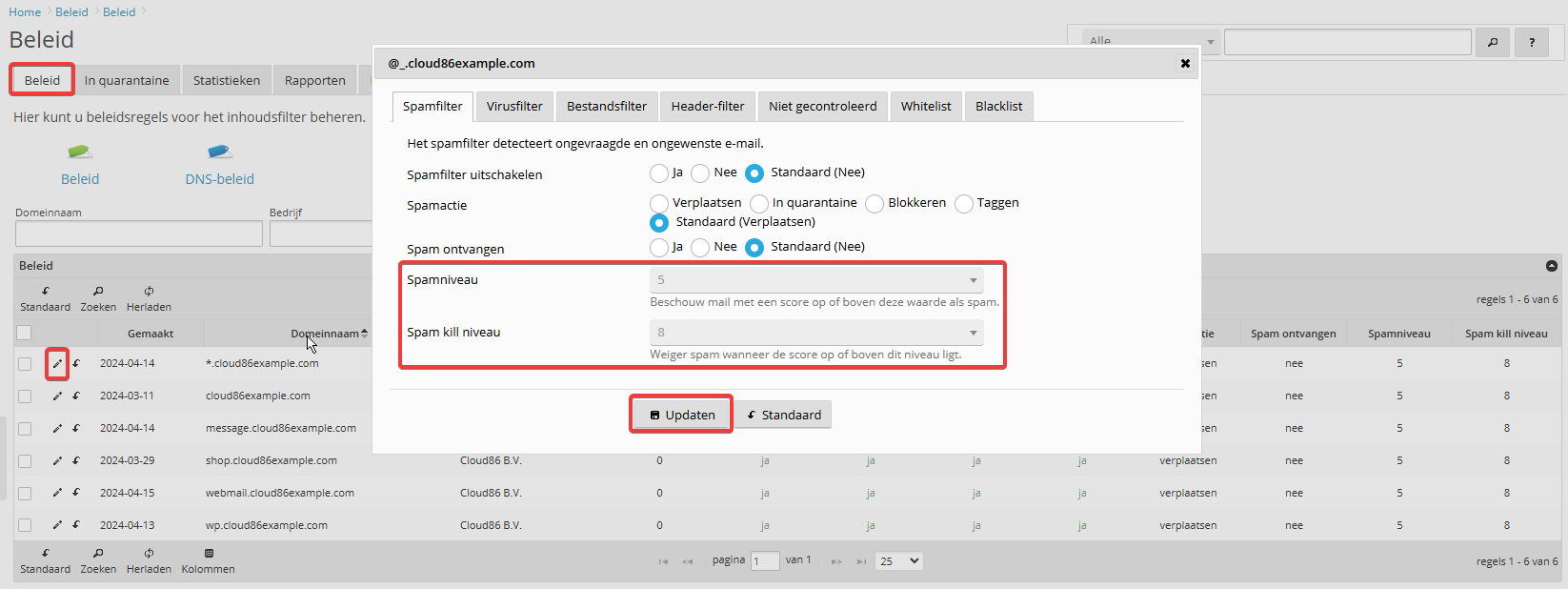Collapse the Beleid grid panel
The width and height of the screenshot is (1568, 589).
pos(1552,266)
